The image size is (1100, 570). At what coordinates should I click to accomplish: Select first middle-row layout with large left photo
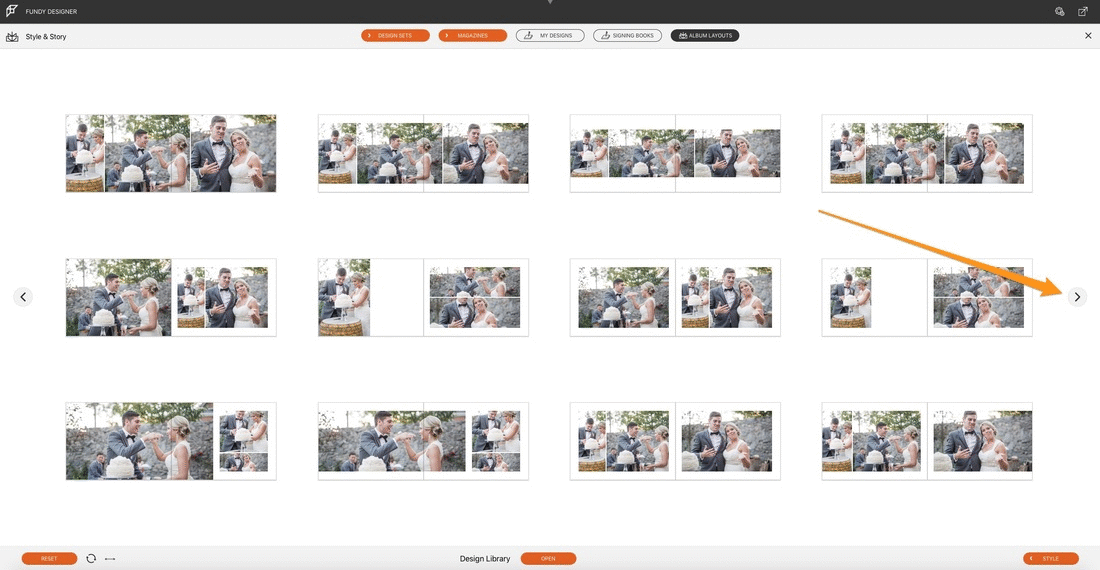click(x=171, y=297)
